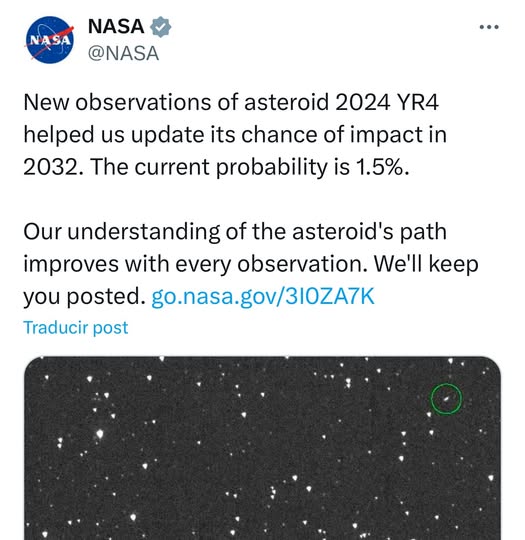Click the word 'probability' in the tweet
The image size is (525, 540).
coord(272,167)
